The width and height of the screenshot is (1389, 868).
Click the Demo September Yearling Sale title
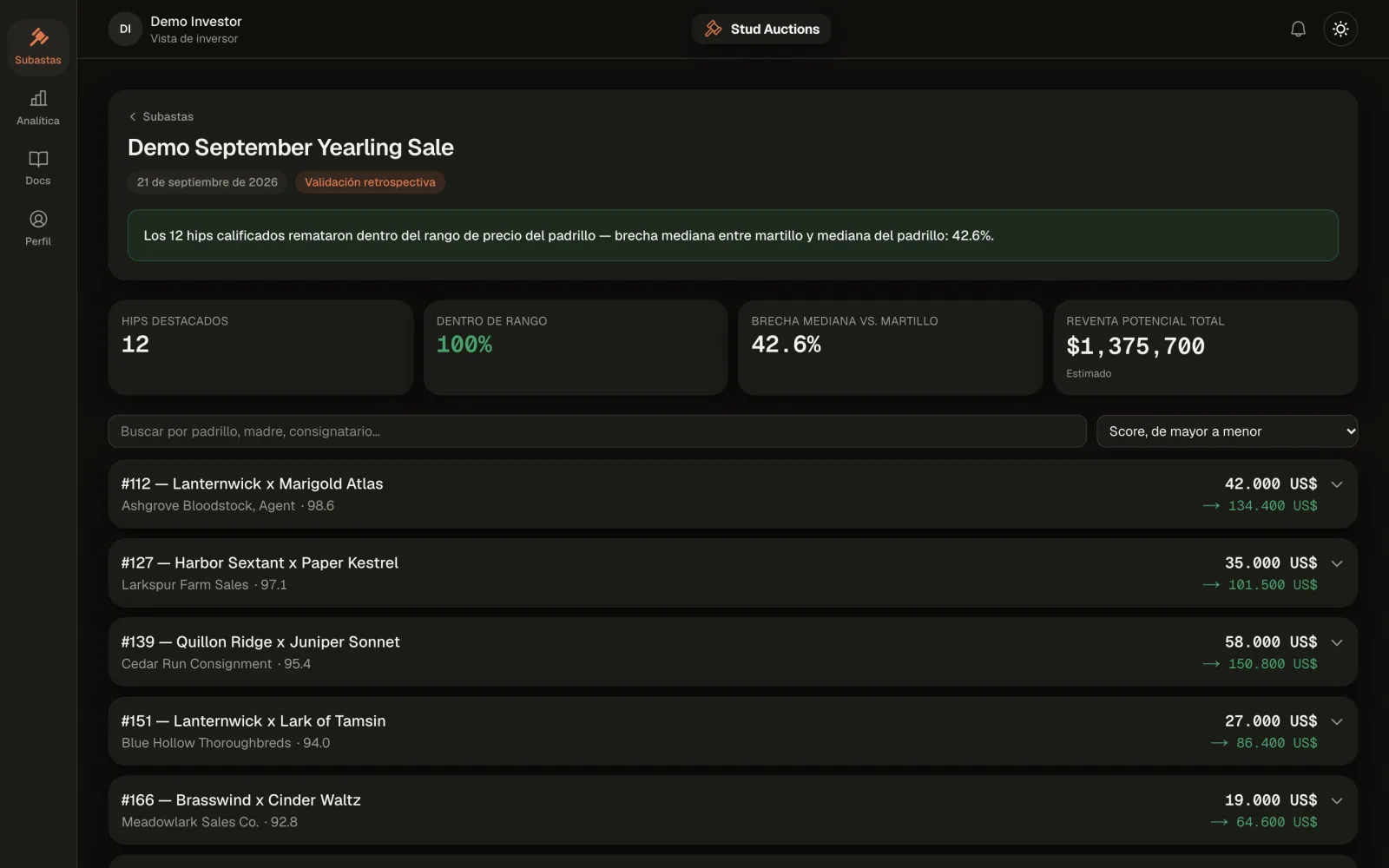point(291,148)
